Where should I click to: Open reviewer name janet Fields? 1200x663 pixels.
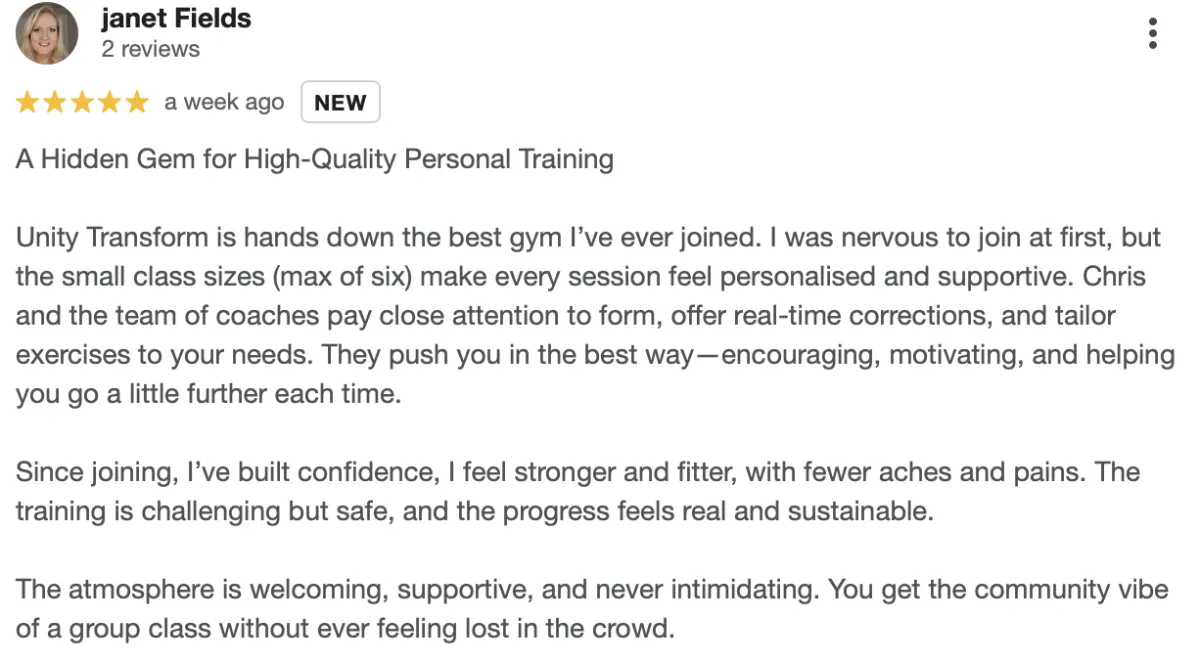[x=176, y=18]
